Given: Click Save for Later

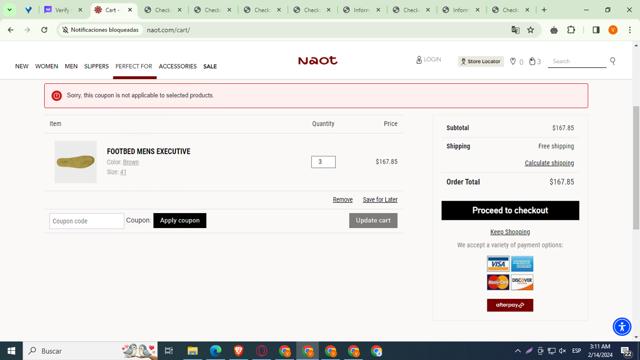Looking at the screenshot, I should coord(380,200).
